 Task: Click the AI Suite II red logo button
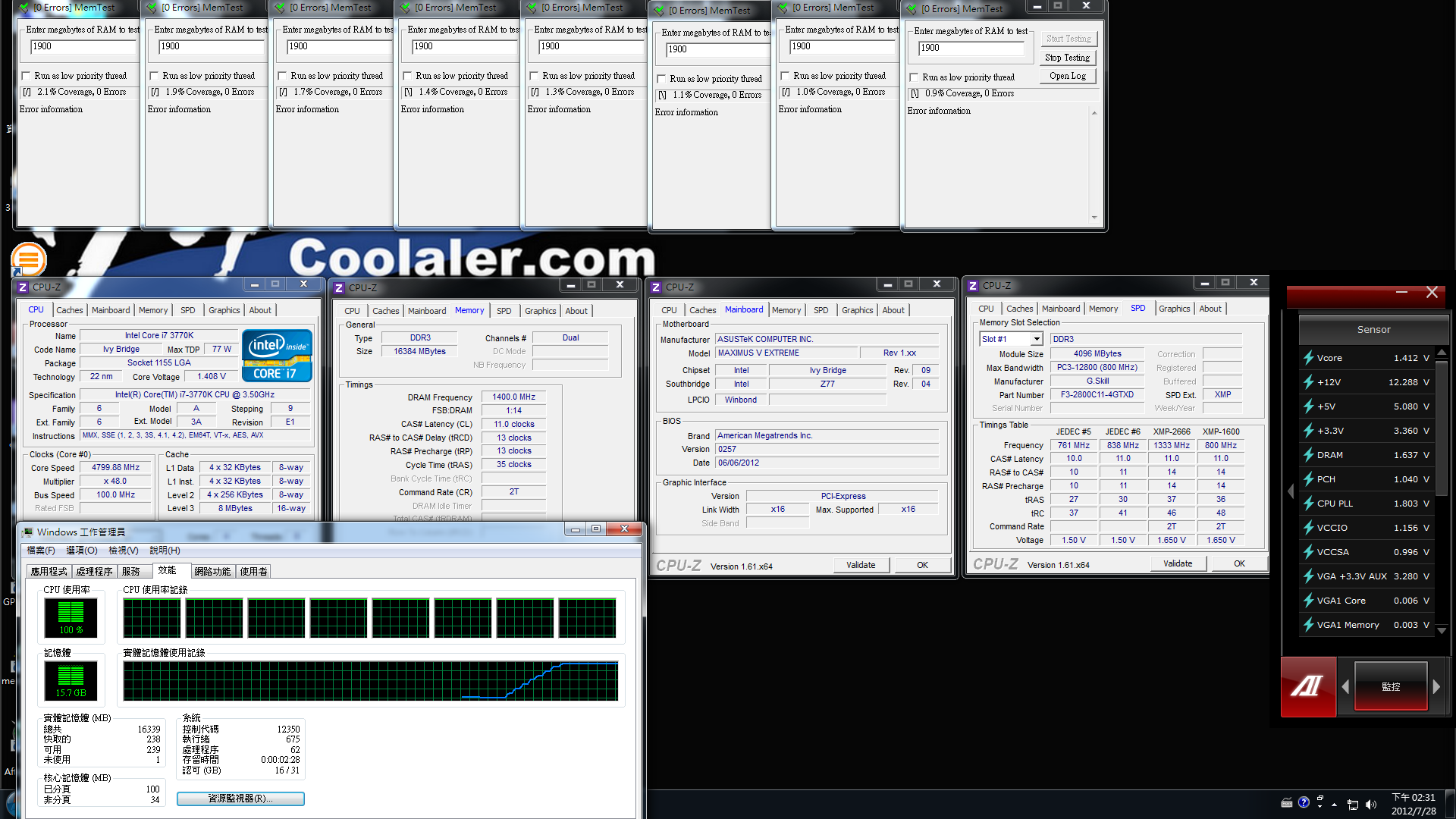pos(1308,686)
